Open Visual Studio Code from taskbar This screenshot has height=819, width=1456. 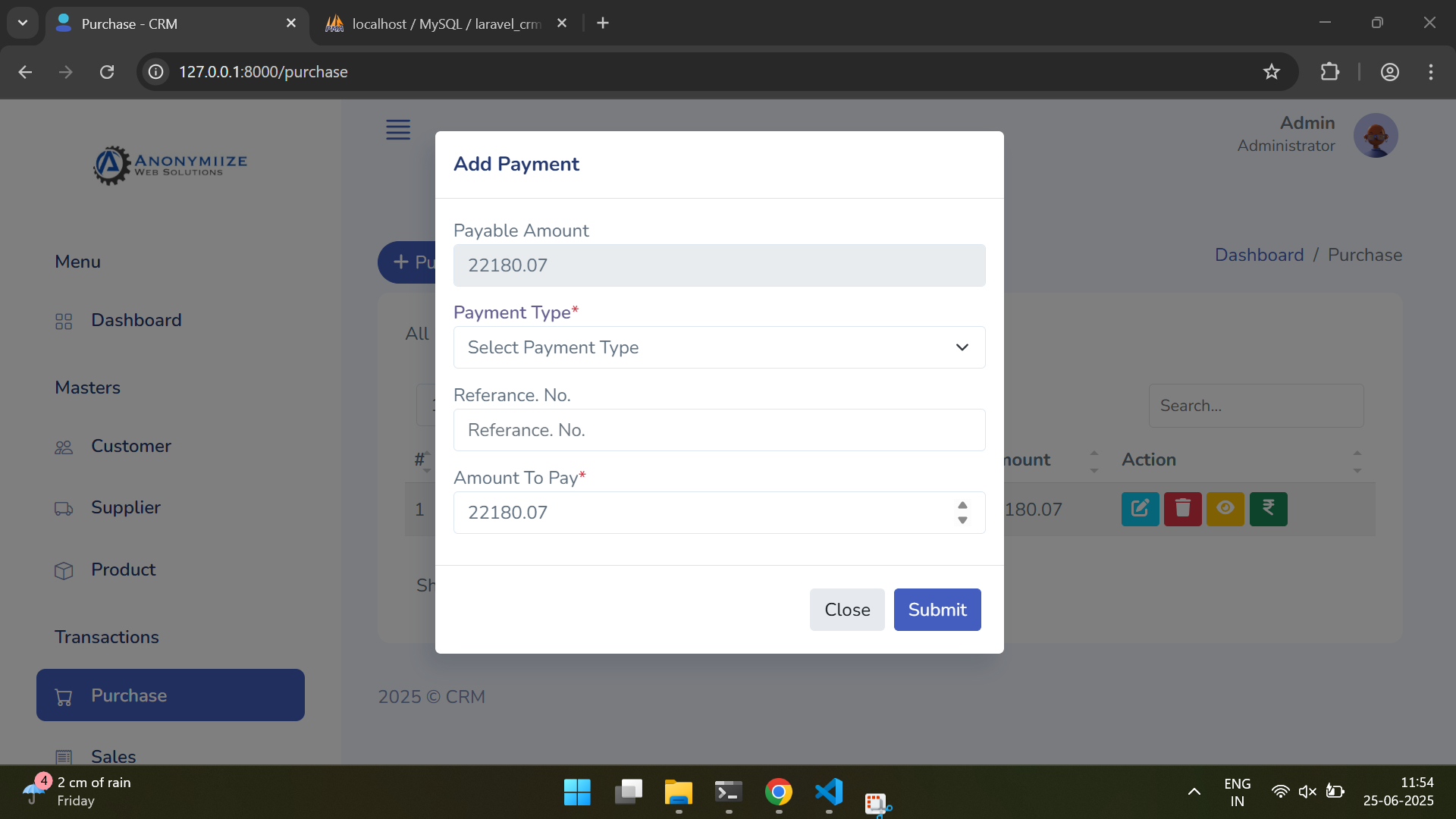(x=829, y=792)
